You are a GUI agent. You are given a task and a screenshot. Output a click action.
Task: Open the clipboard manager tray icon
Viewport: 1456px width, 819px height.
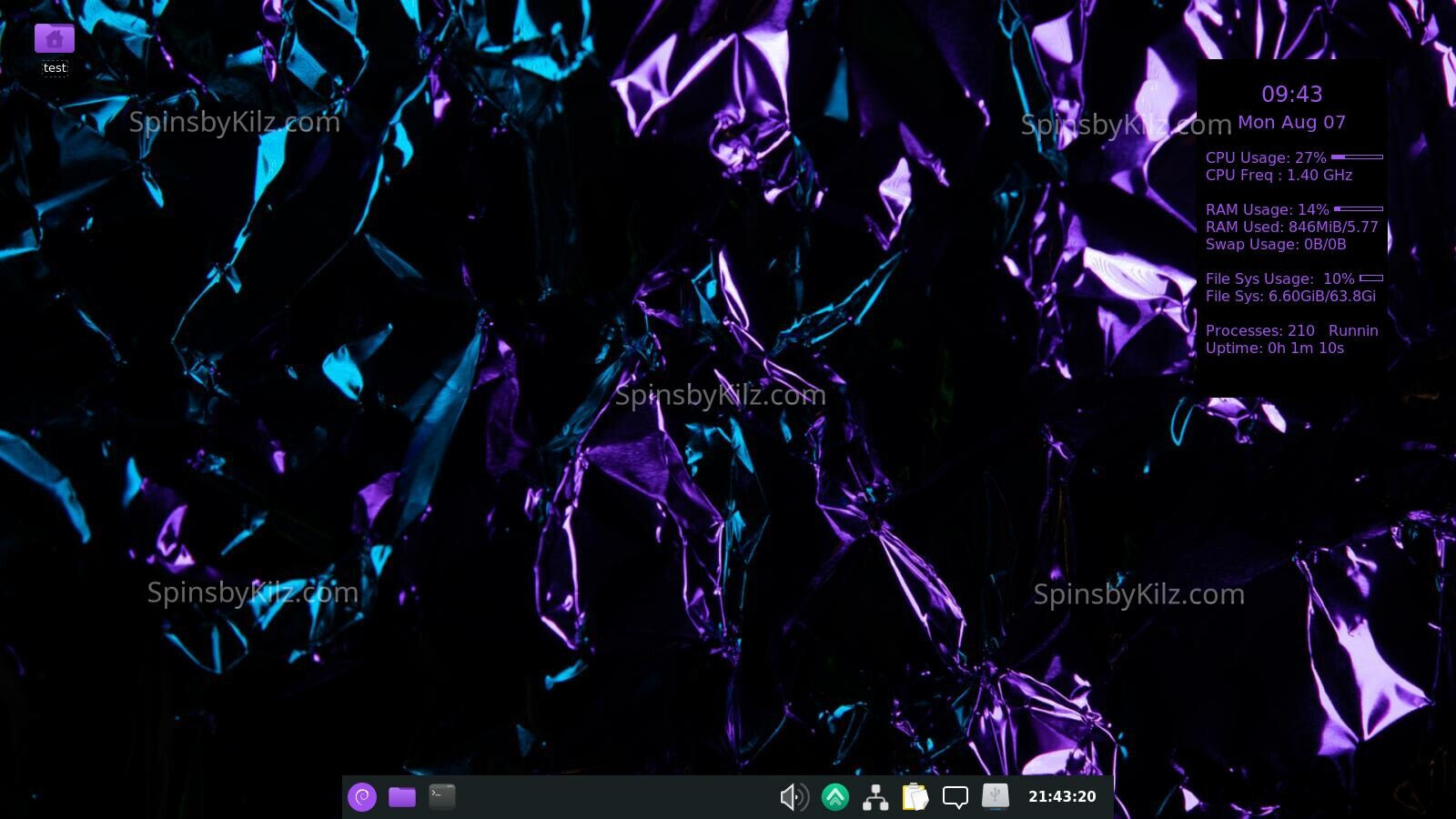pyautogui.click(x=915, y=797)
